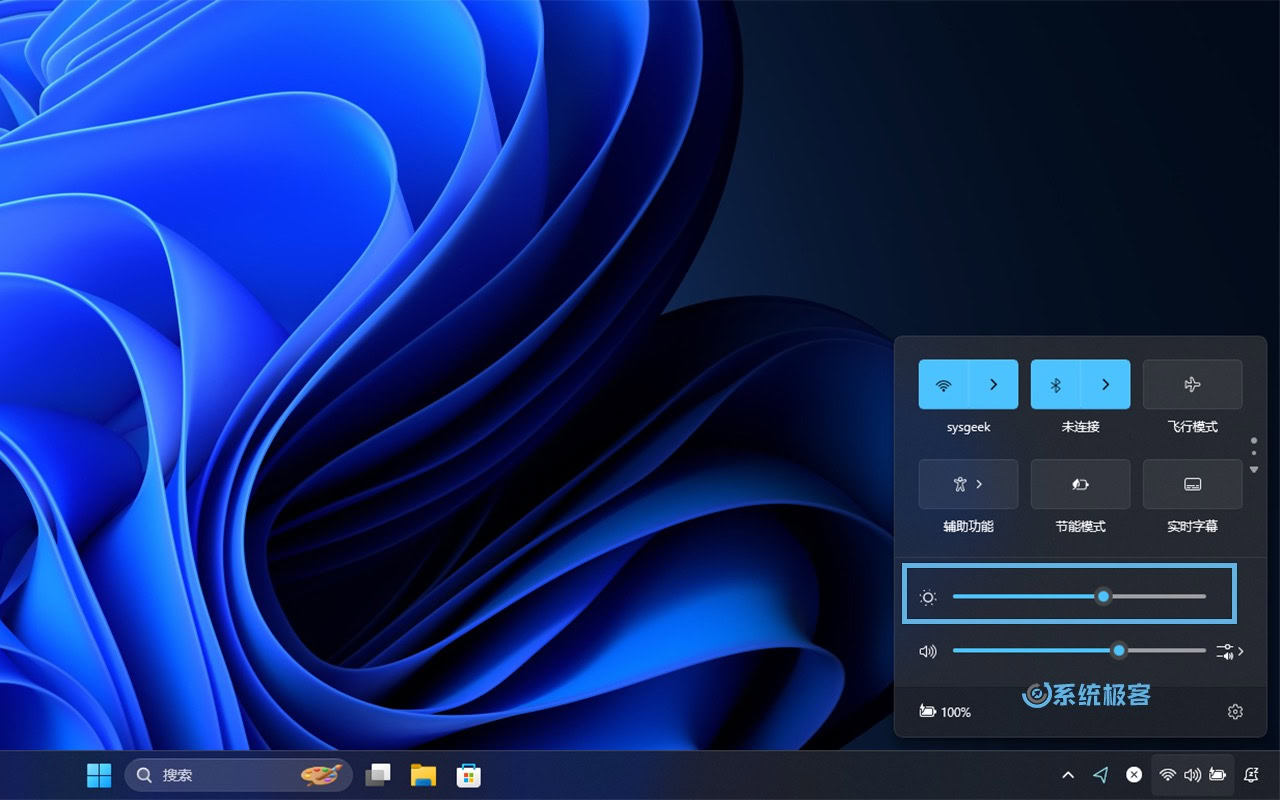The image size is (1280, 800).
Task: Open Task View on the taskbar
Action: click(378, 775)
